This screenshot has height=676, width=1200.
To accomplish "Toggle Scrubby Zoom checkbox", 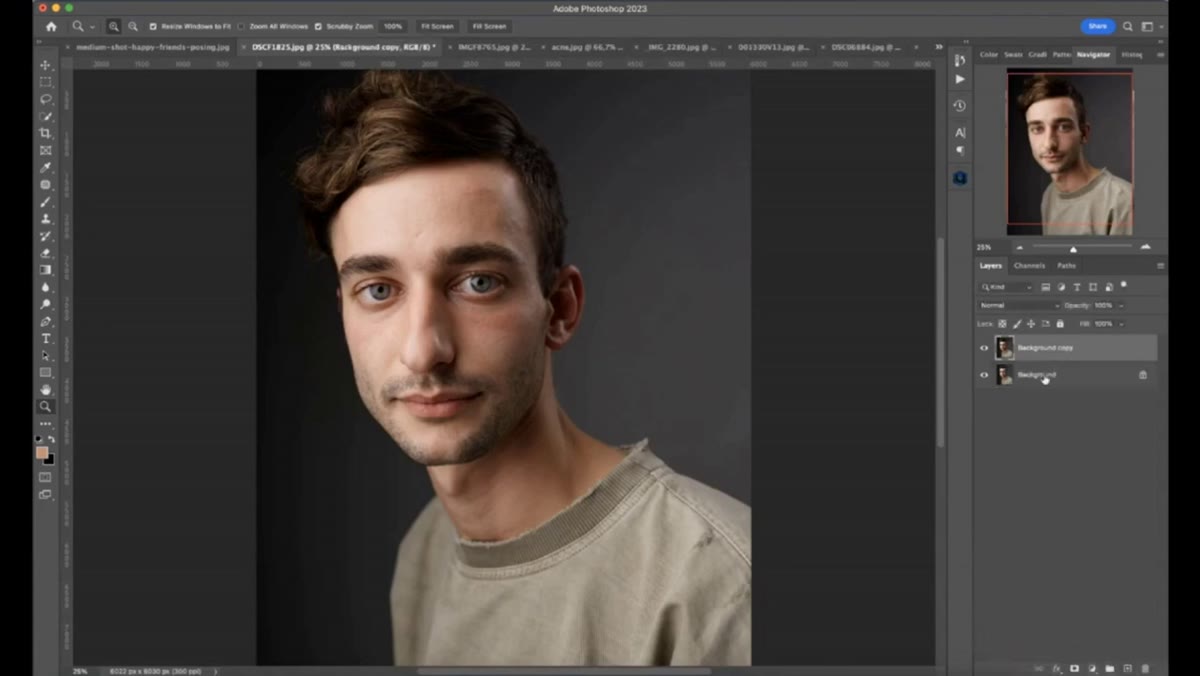I will [x=318, y=26].
